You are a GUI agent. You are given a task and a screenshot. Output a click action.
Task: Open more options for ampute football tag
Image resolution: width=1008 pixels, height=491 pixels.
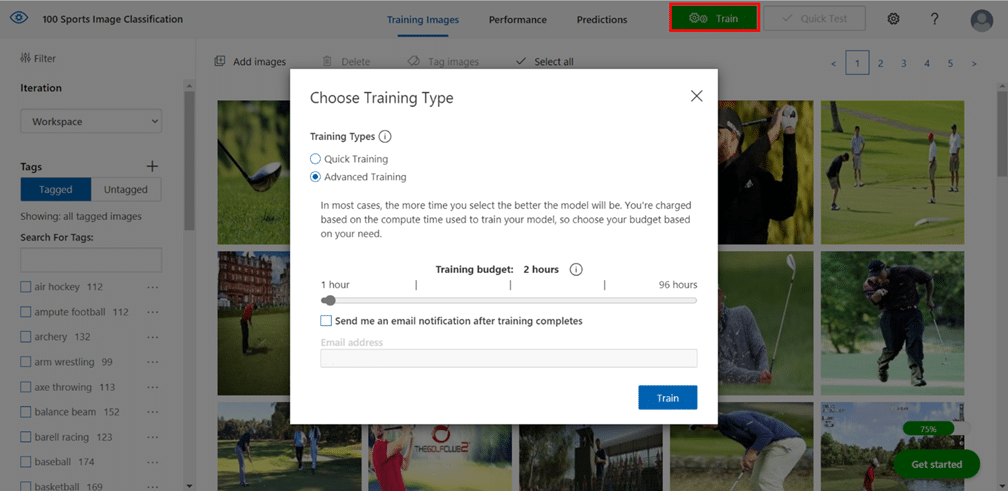pos(152,312)
